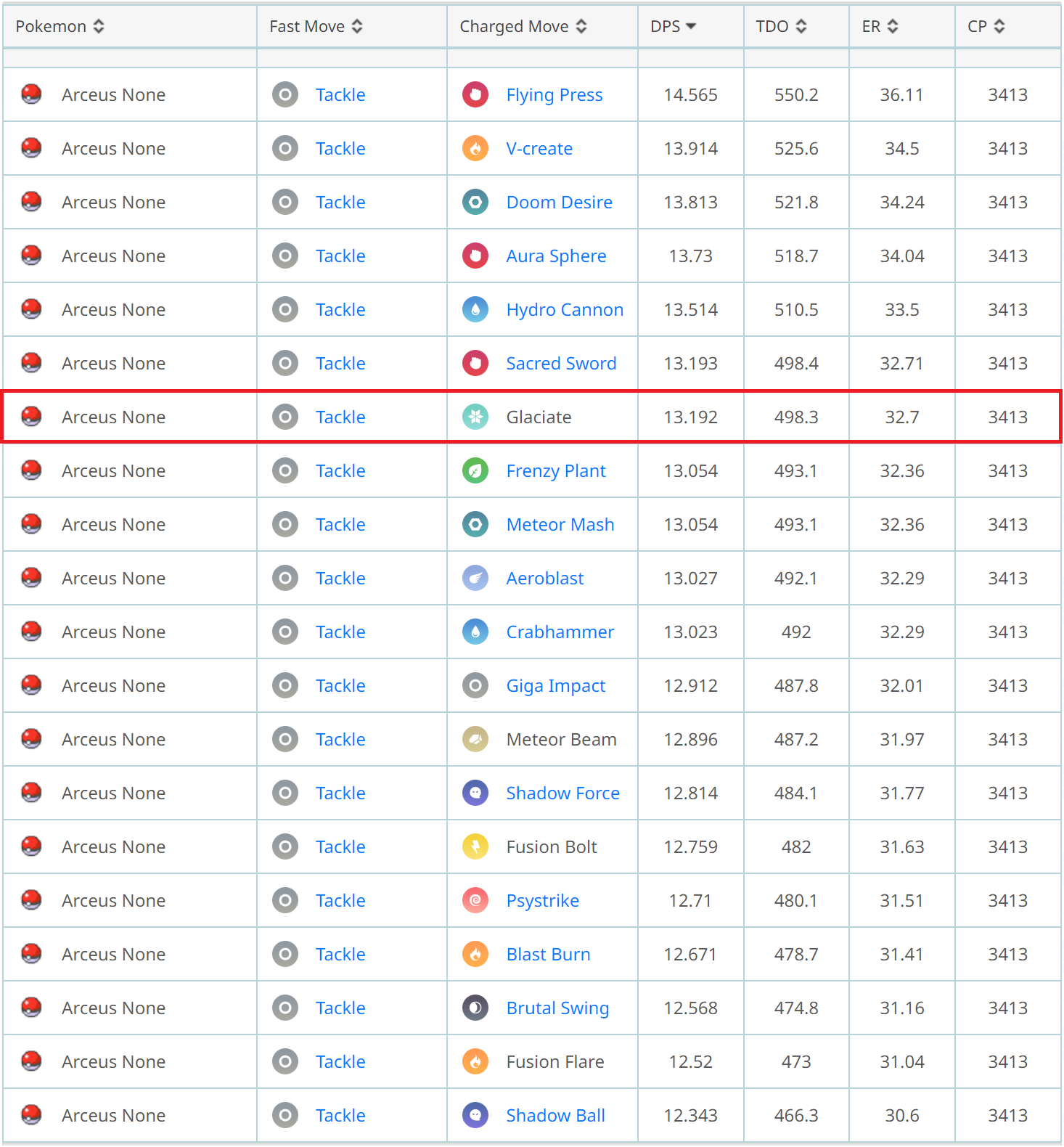Click the ice-type icon next to Glaciate
The image size is (1064, 1147).
tap(475, 417)
